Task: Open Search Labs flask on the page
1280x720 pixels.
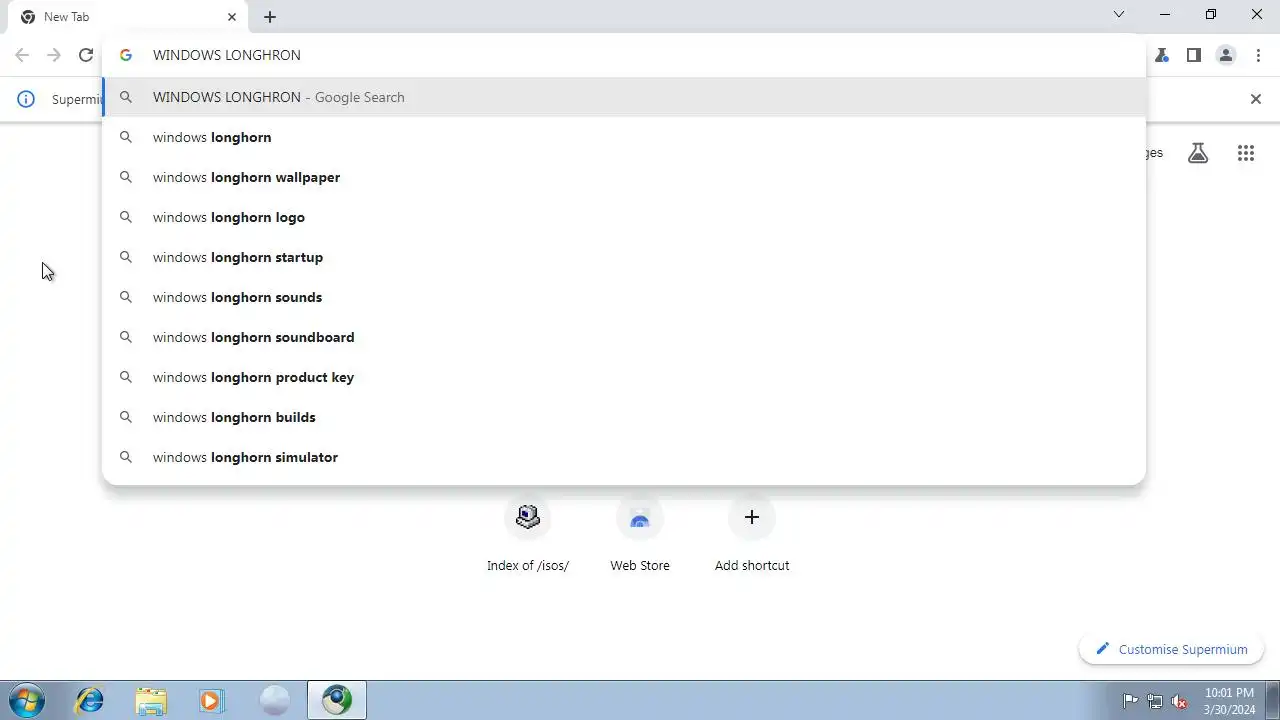Action: tap(1197, 153)
